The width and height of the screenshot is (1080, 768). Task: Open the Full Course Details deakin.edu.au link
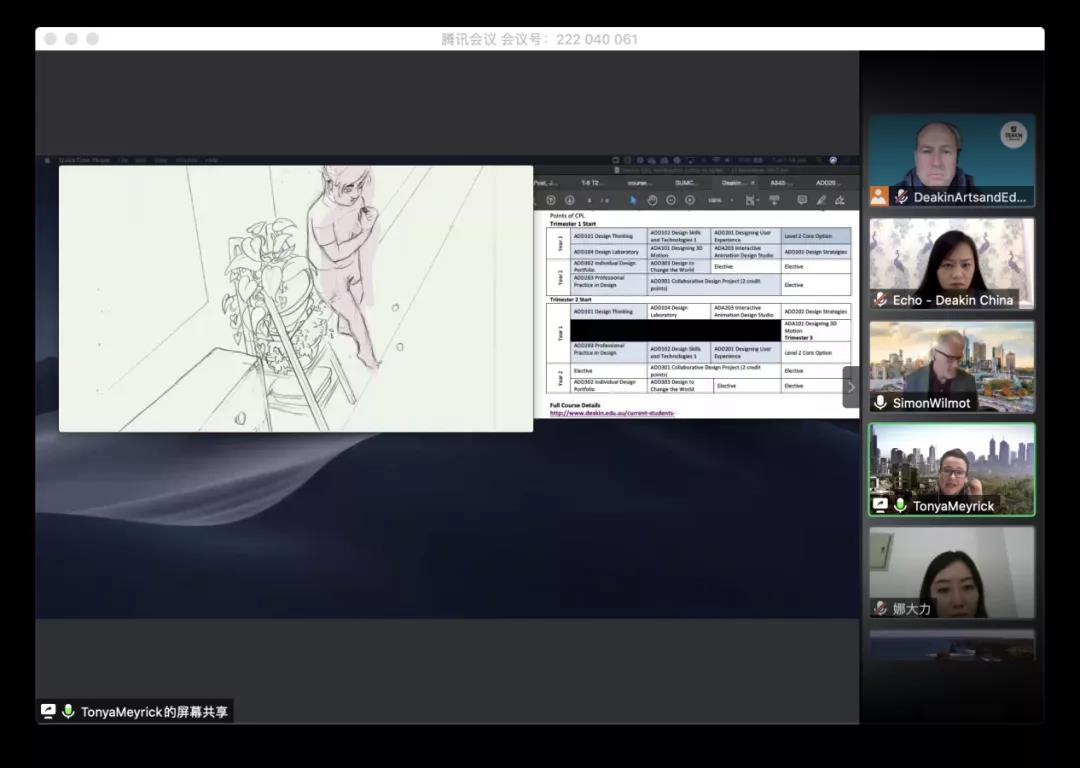click(x=612, y=413)
